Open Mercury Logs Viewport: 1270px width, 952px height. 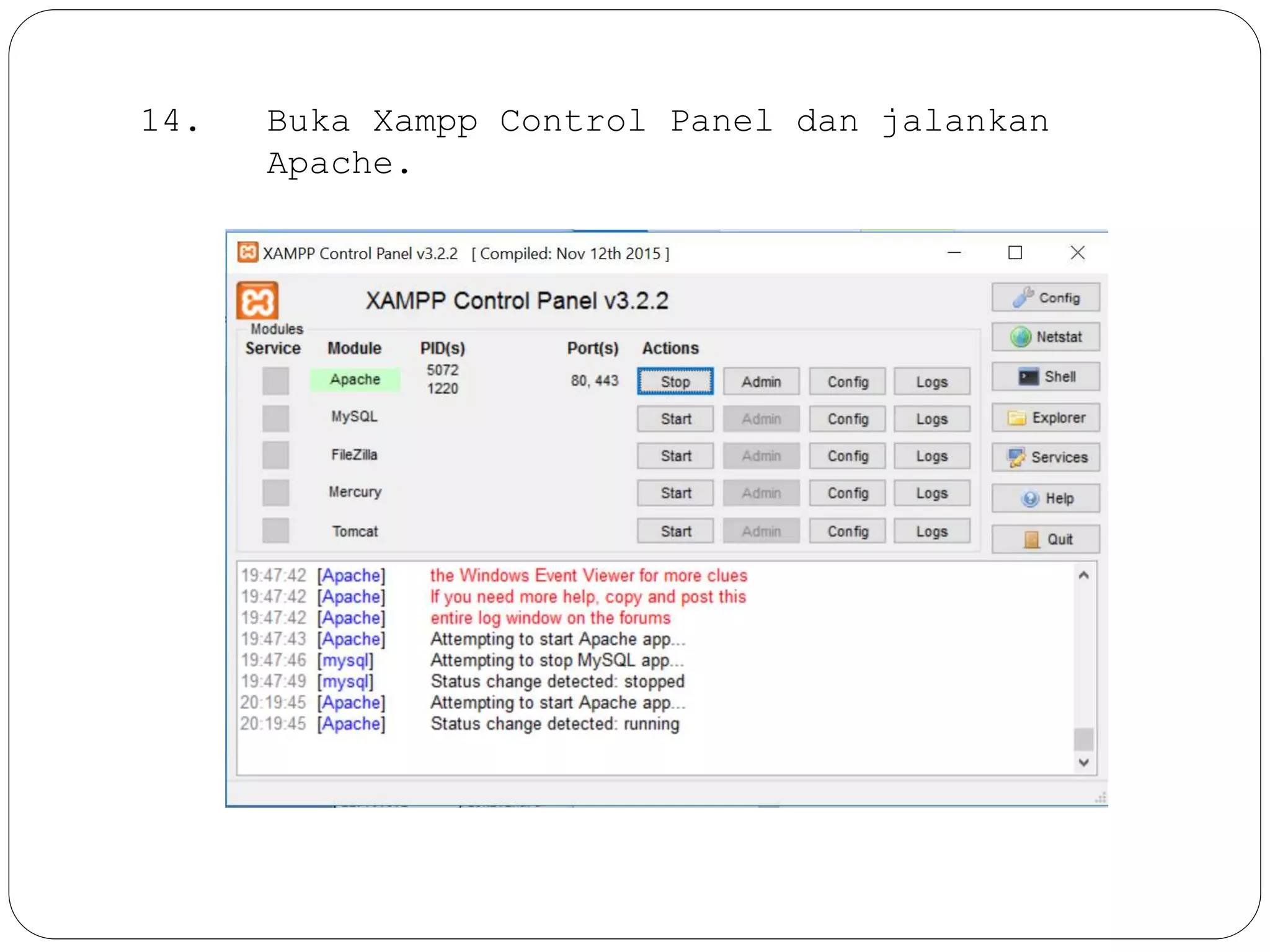click(x=932, y=493)
